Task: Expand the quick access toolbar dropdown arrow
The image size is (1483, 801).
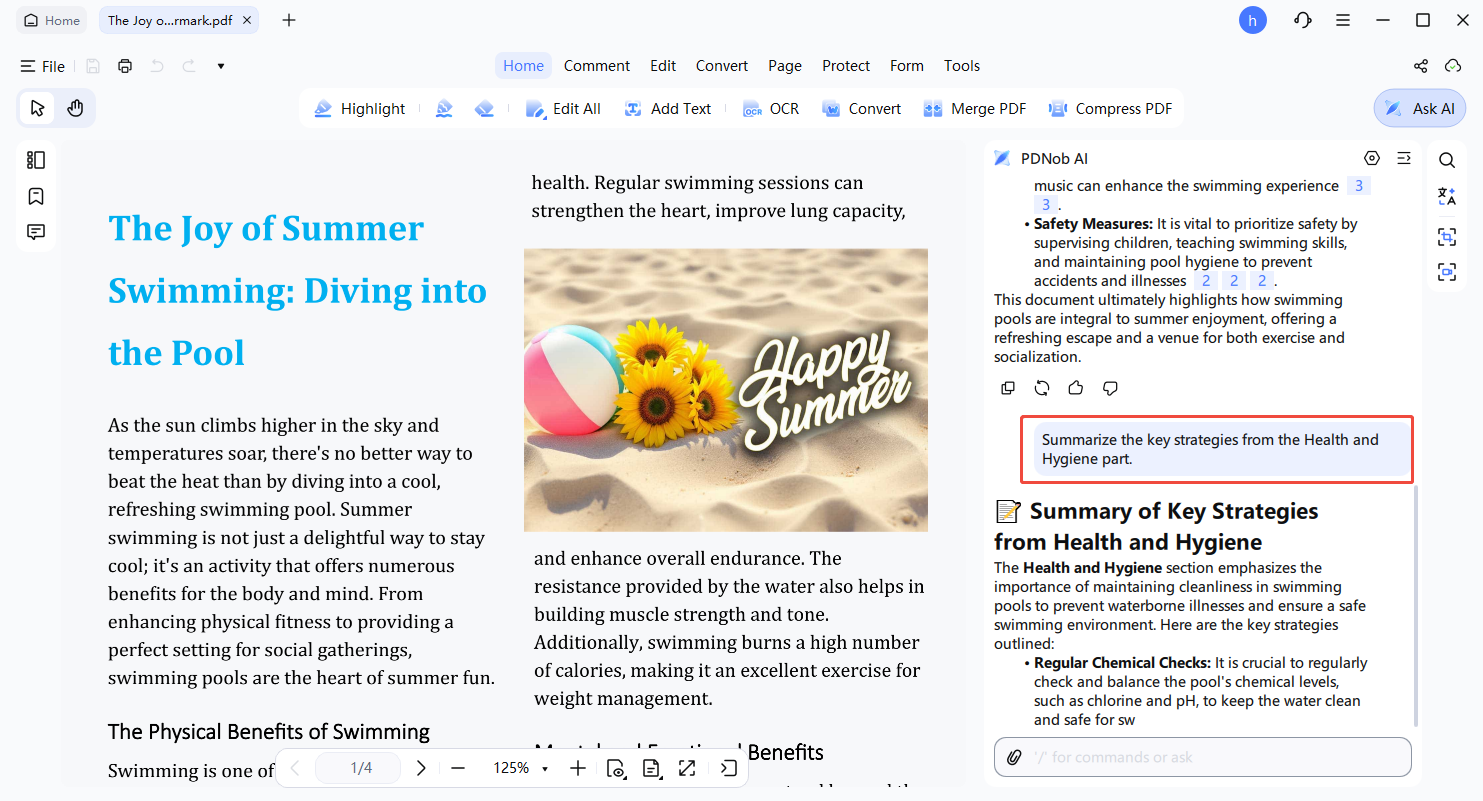Action: coord(221,66)
